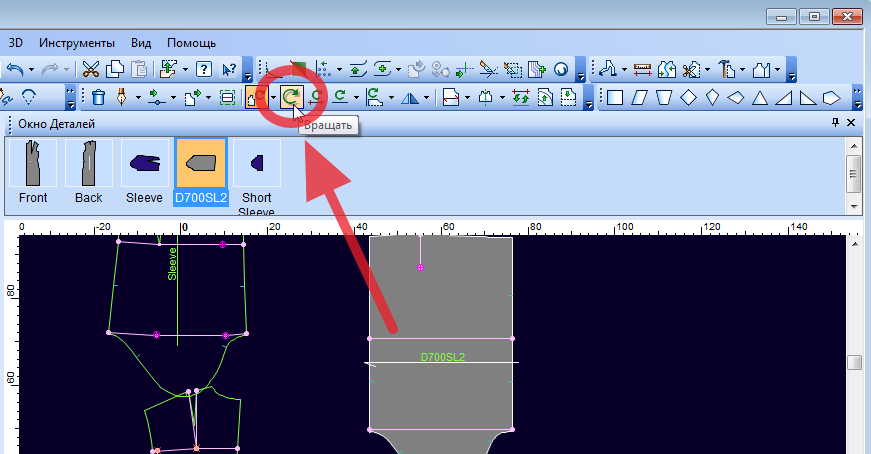
Task: Click the bodice pattern icon in top toolbar
Action: pos(762,69)
